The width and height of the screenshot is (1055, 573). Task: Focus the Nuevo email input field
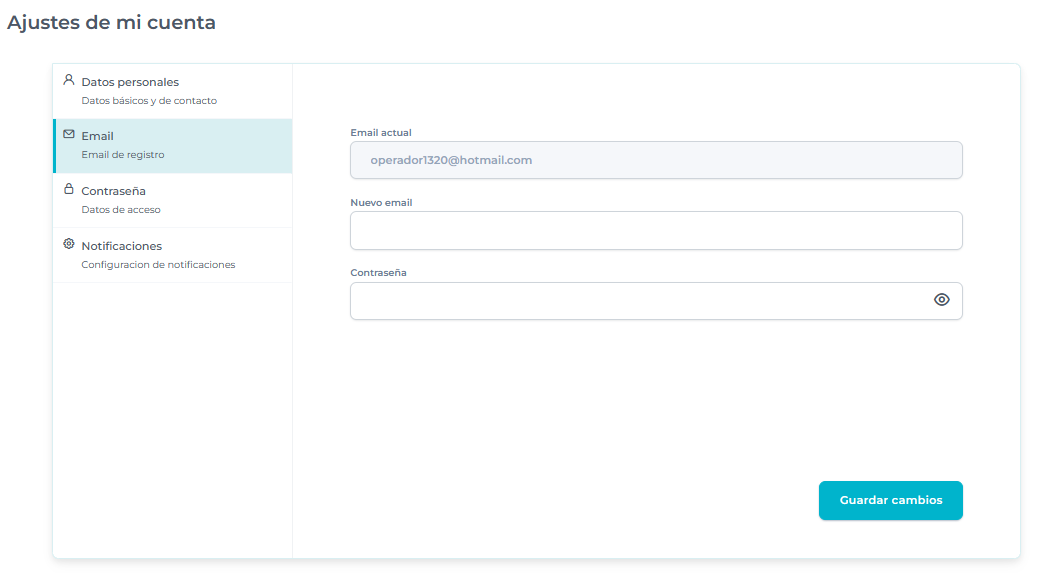(655, 230)
